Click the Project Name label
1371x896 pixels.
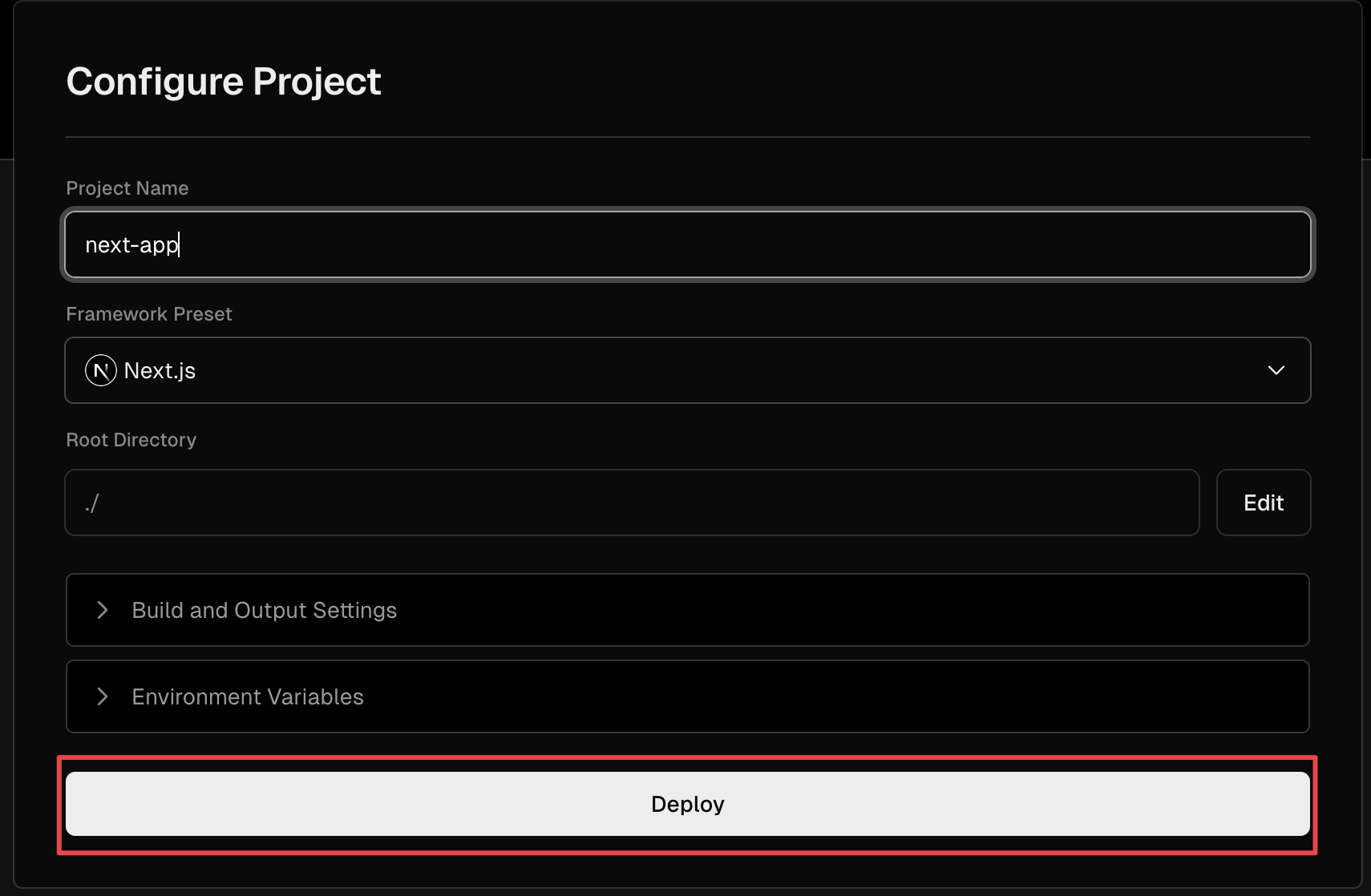pyautogui.click(x=127, y=188)
